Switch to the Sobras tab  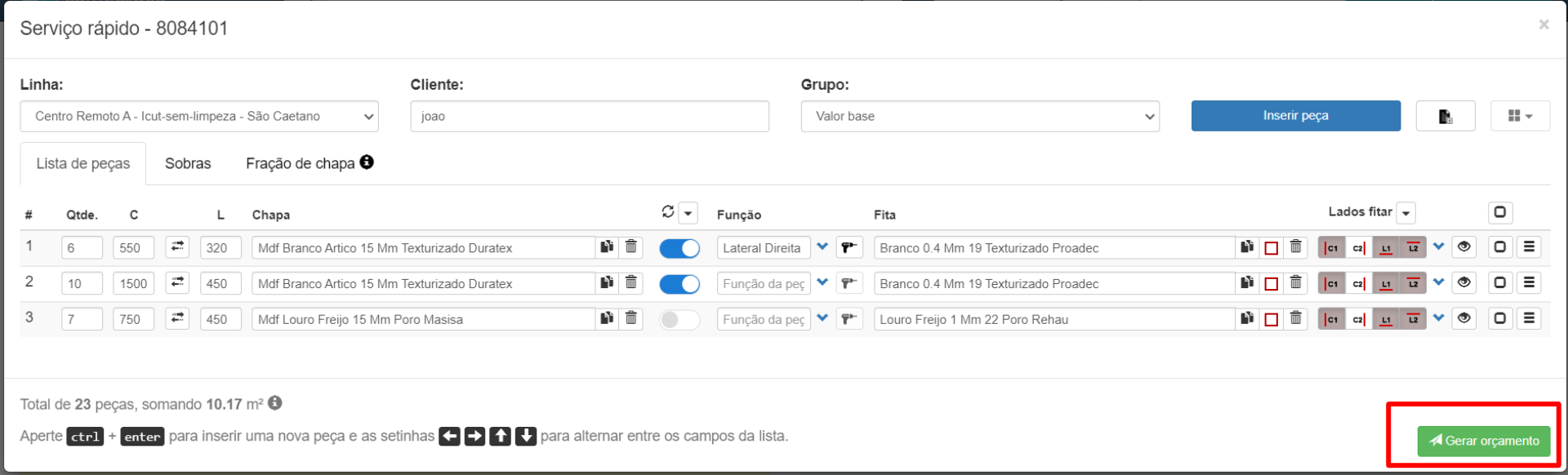pyautogui.click(x=188, y=163)
